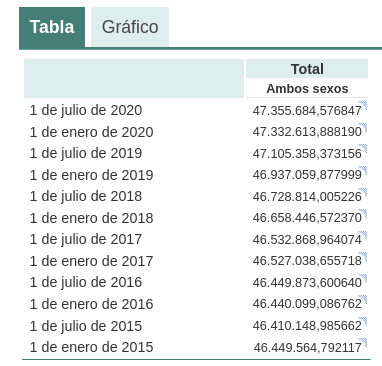Click the note icon beside 46.658.446,572370

click(363, 213)
